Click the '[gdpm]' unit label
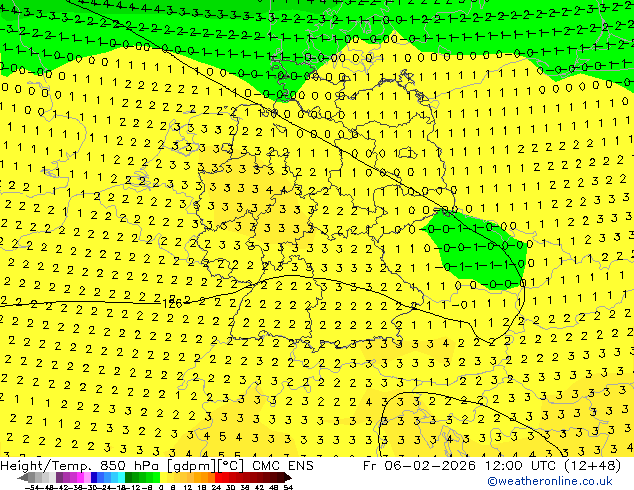The height and width of the screenshot is (490, 634). coord(192,466)
